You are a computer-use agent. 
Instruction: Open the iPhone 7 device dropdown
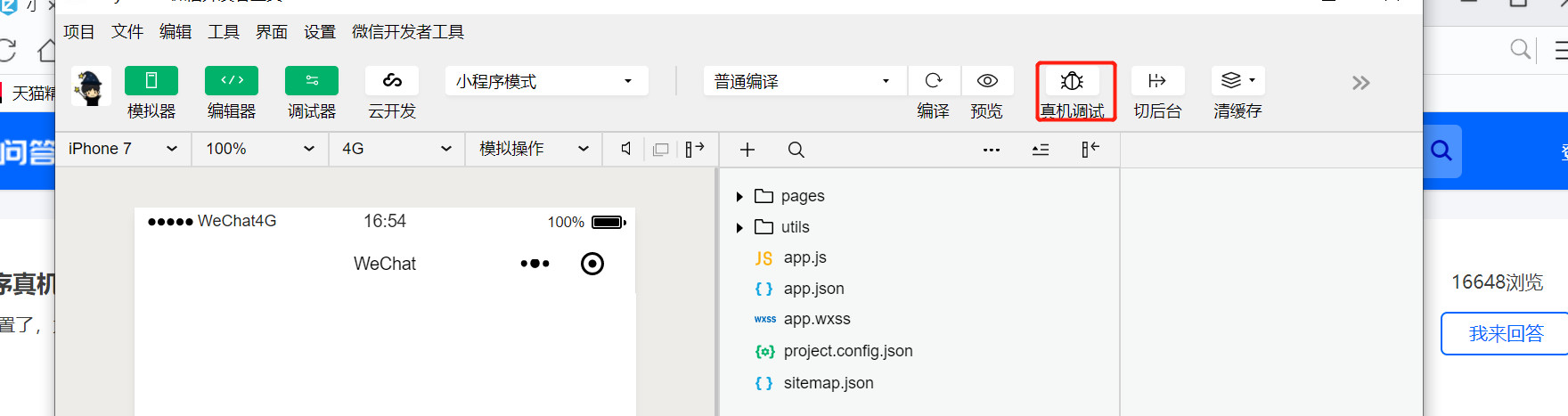click(124, 149)
